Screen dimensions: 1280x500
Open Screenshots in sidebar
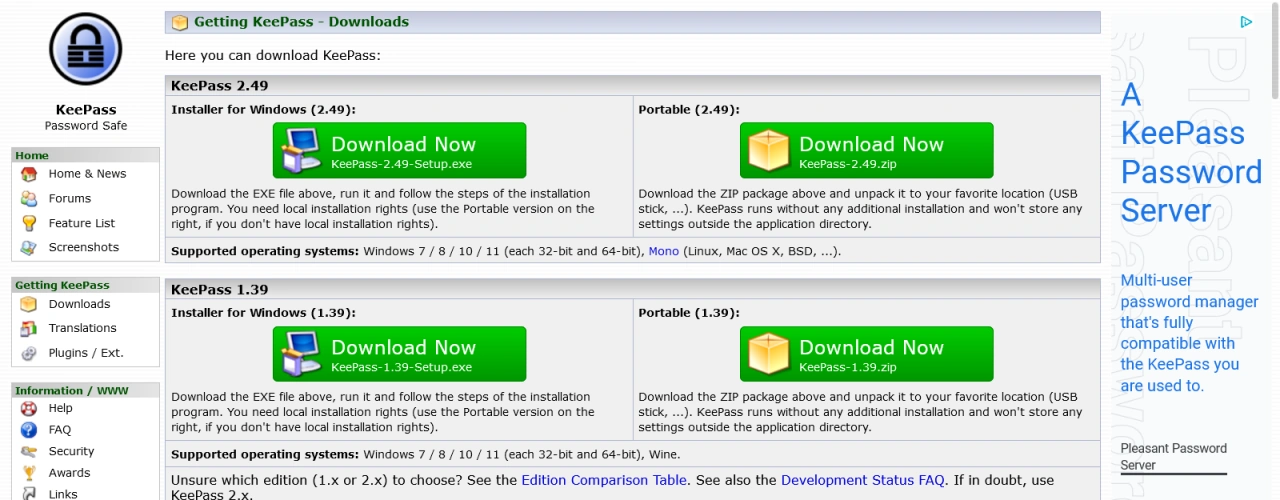click(x=84, y=247)
